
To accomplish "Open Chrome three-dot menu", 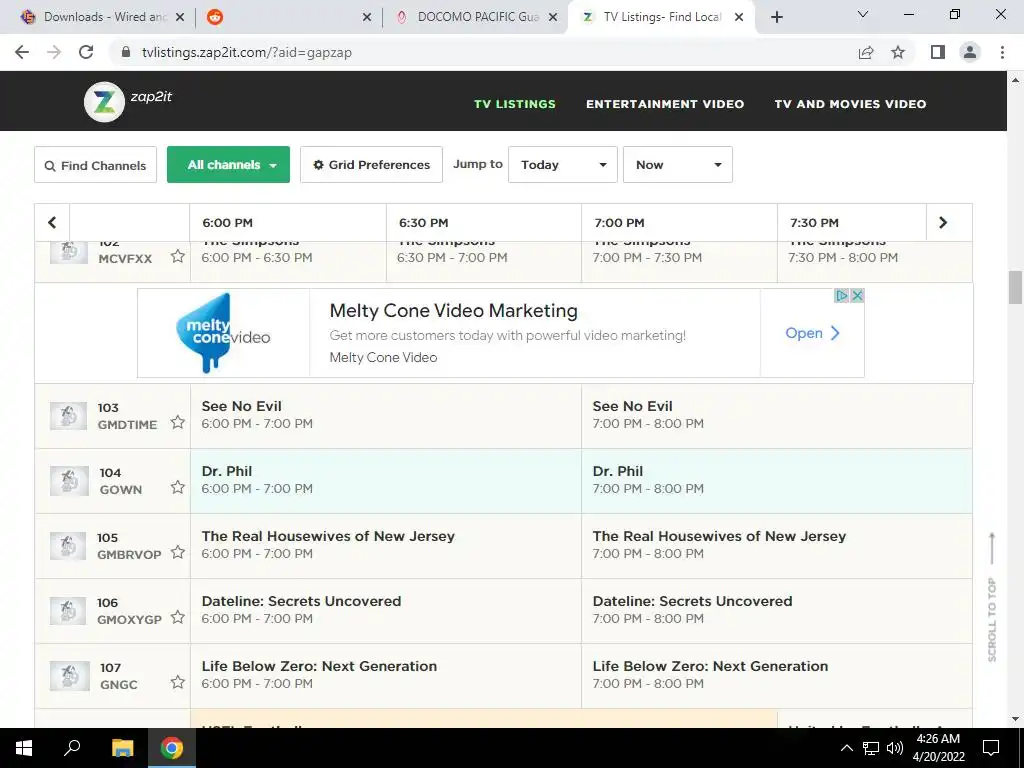I will [1002, 52].
